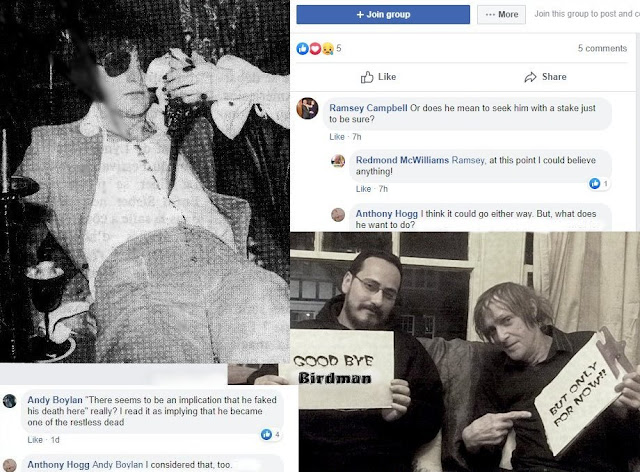View the 4 likes on Andy Boylan's comment
Screen dimensions: 640x472
pos(271,434)
